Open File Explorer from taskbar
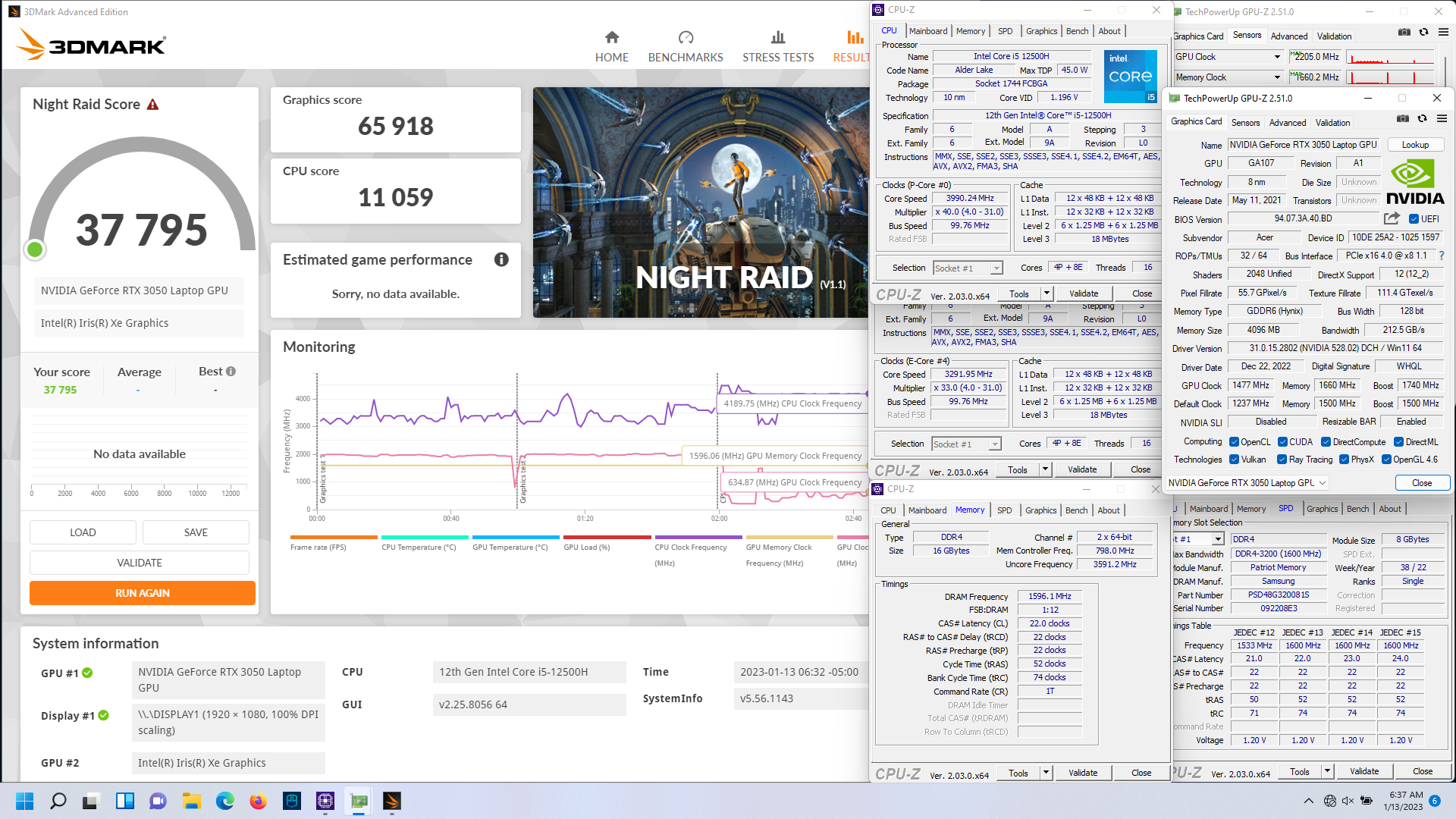Screen dimensions: 1456x819 [192, 801]
